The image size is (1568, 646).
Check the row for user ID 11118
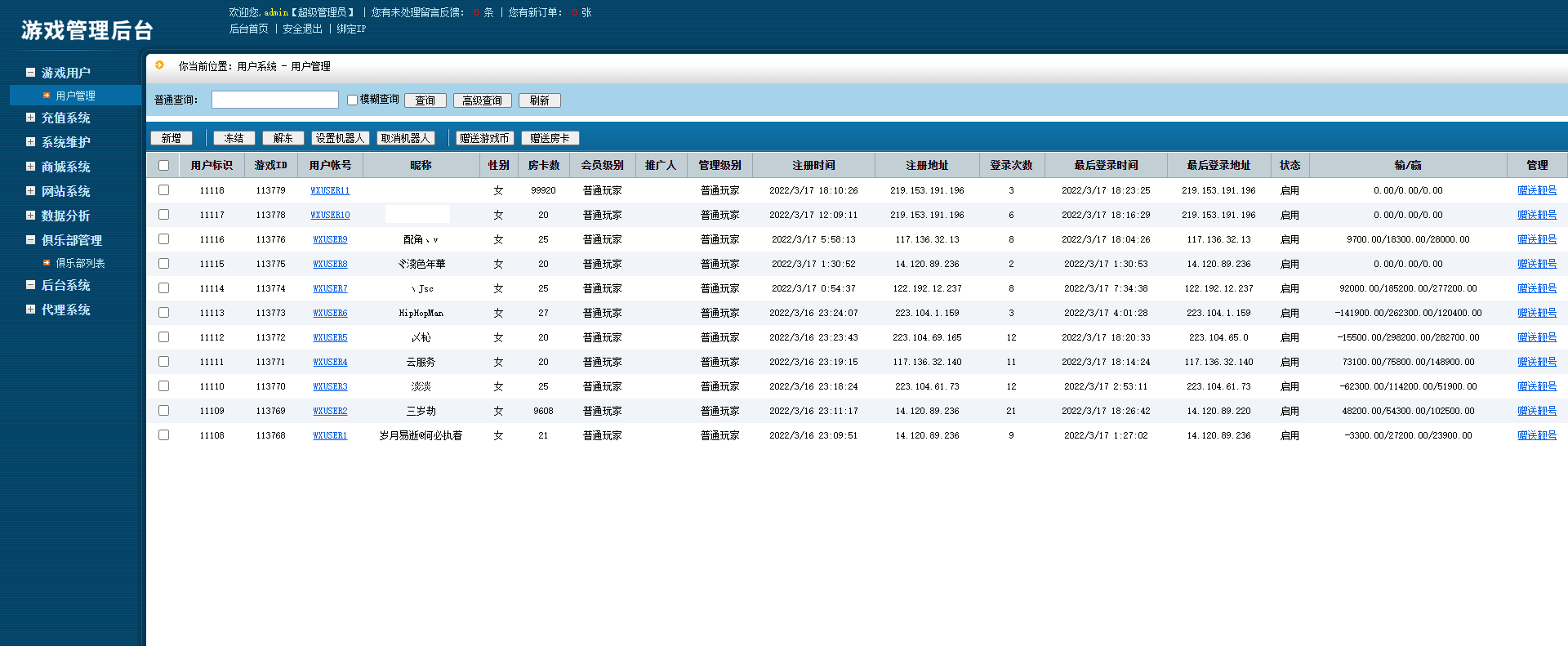click(163, 190)
